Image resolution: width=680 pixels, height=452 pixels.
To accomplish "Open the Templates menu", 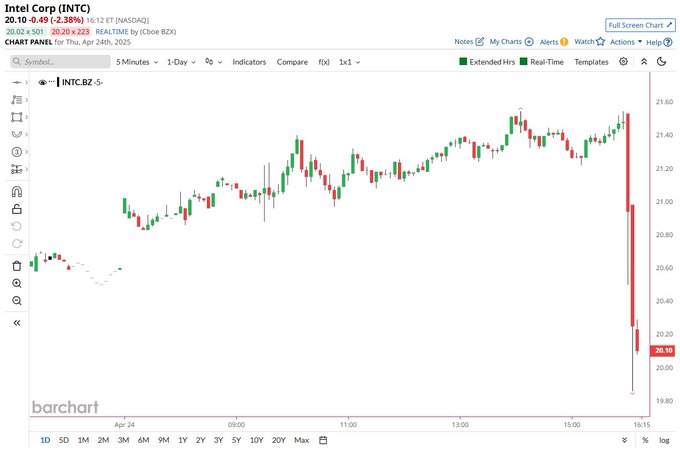I will click(591, 62).
